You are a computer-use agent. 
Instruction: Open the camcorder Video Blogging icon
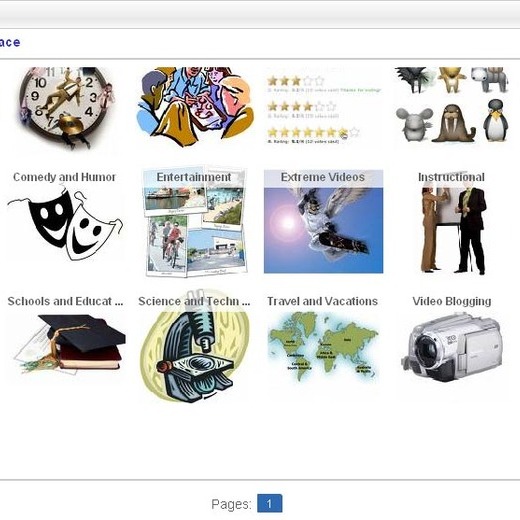452,347
